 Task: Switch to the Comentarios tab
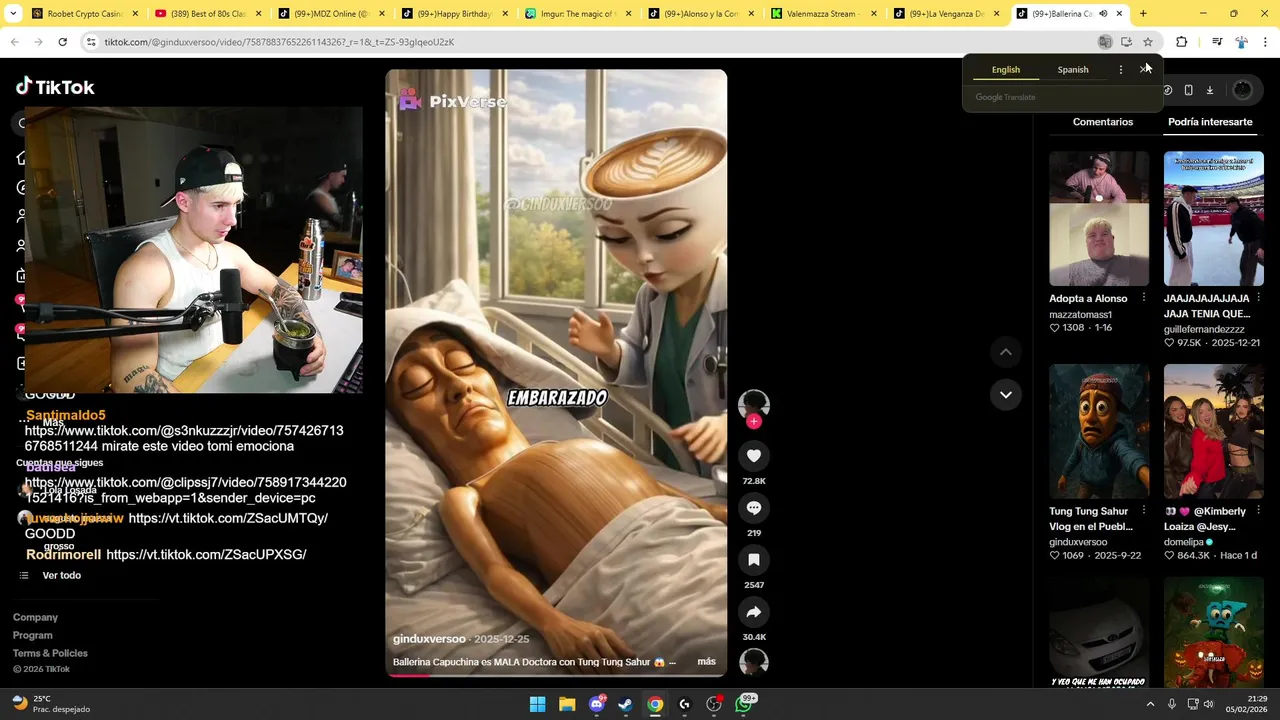point(1103,122)
